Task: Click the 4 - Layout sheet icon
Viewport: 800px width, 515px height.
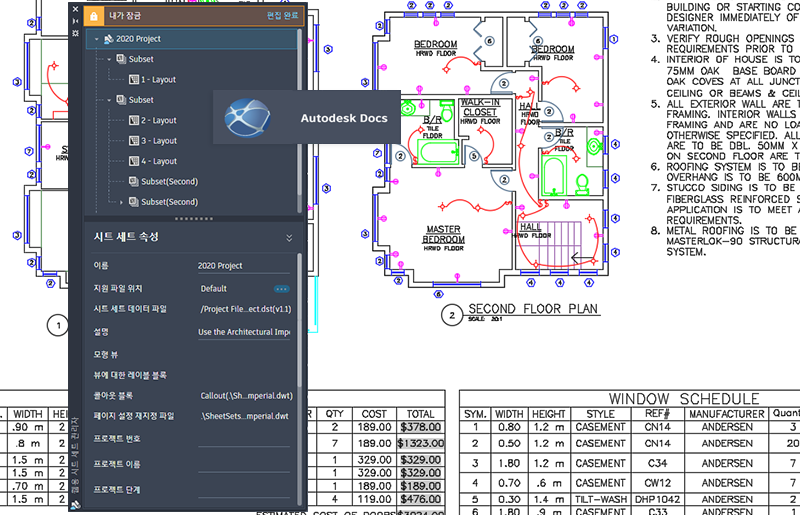Action: pyautogui.click(x=134, y=161)
